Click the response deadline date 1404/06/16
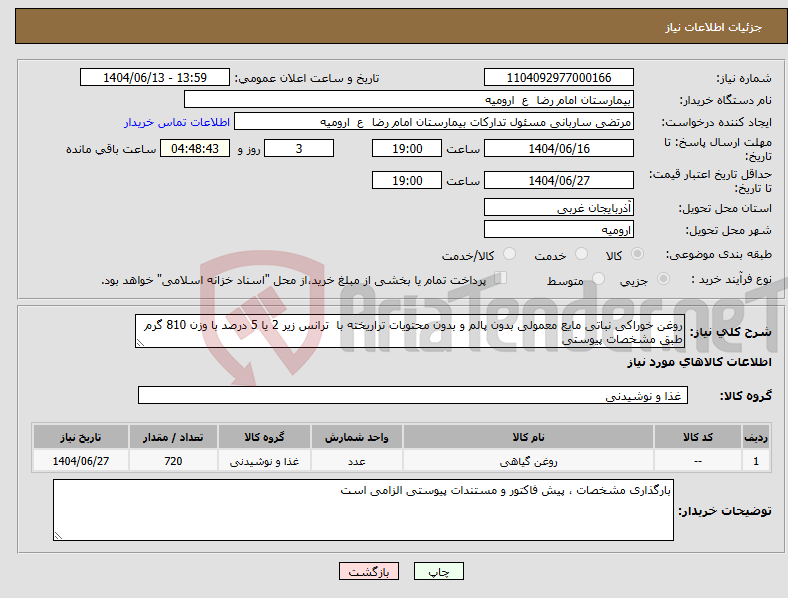Screen dimensions: 788x598 coord(558,148)
